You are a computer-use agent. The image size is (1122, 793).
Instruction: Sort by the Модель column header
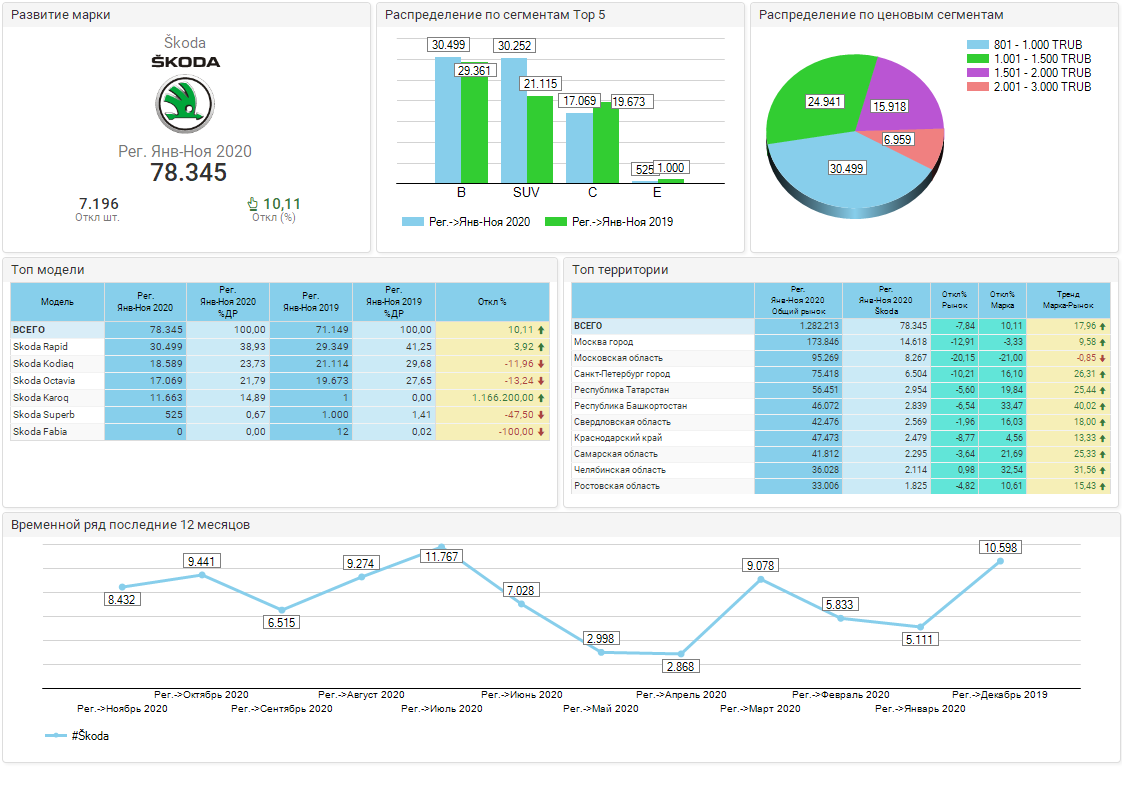[x=57, y=301]
